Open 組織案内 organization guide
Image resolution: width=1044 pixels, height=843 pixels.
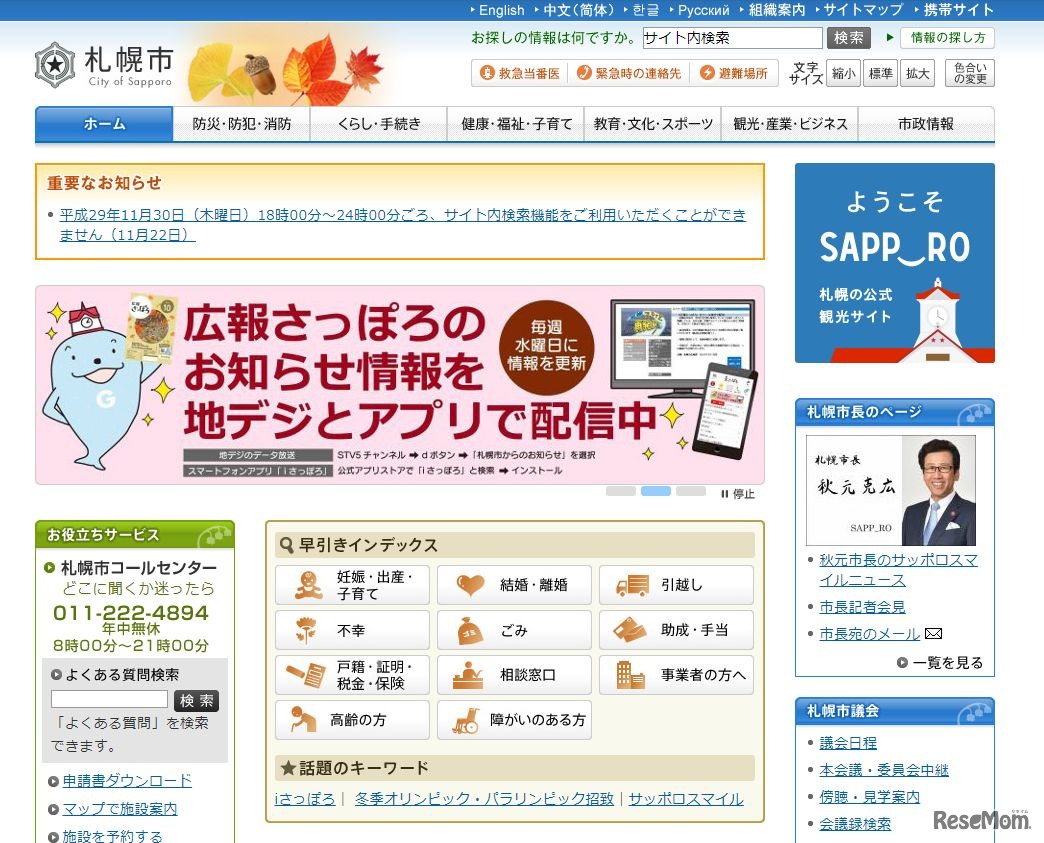[x=776, y=10]
